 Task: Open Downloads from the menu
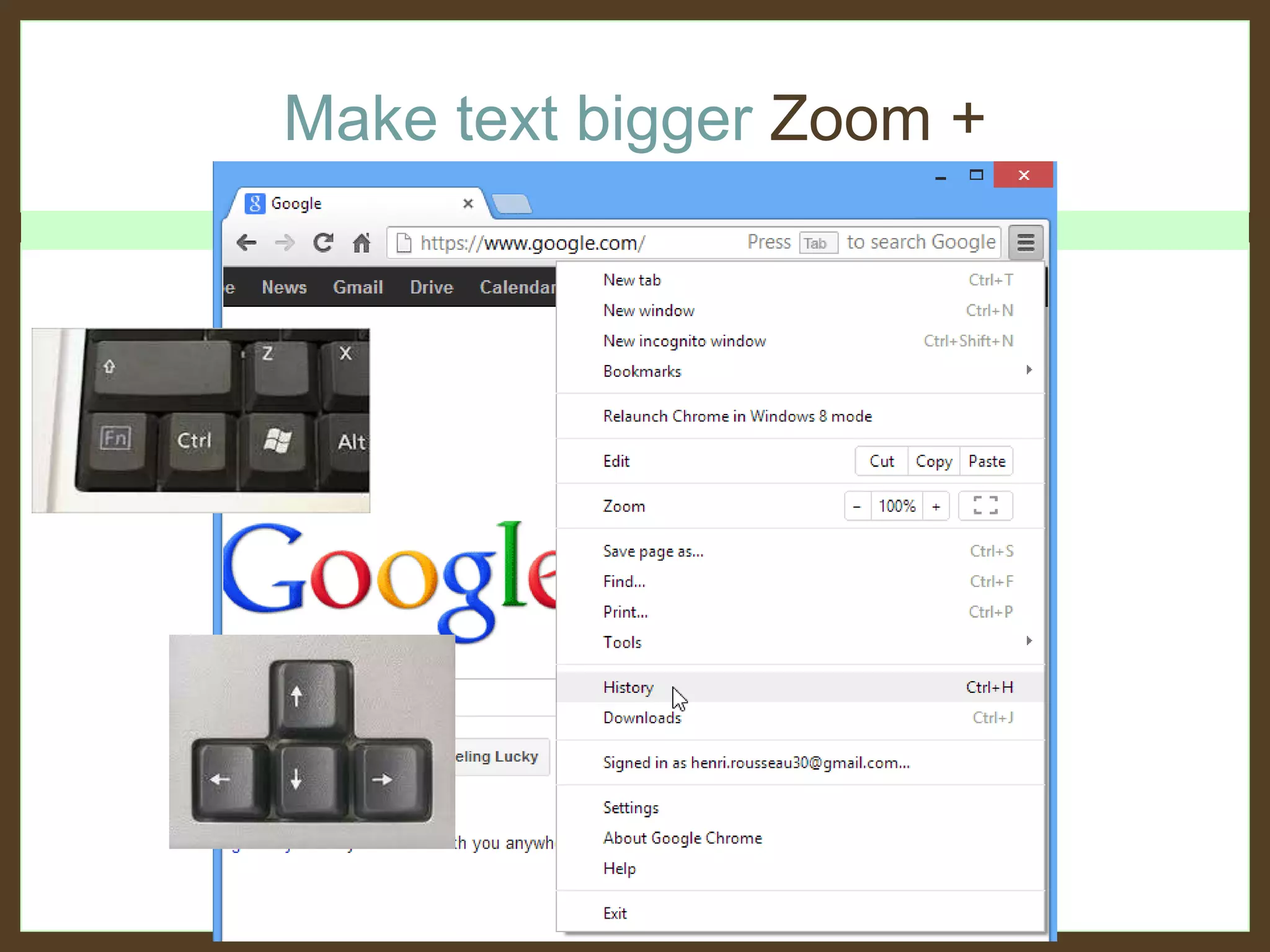[800, 718]
